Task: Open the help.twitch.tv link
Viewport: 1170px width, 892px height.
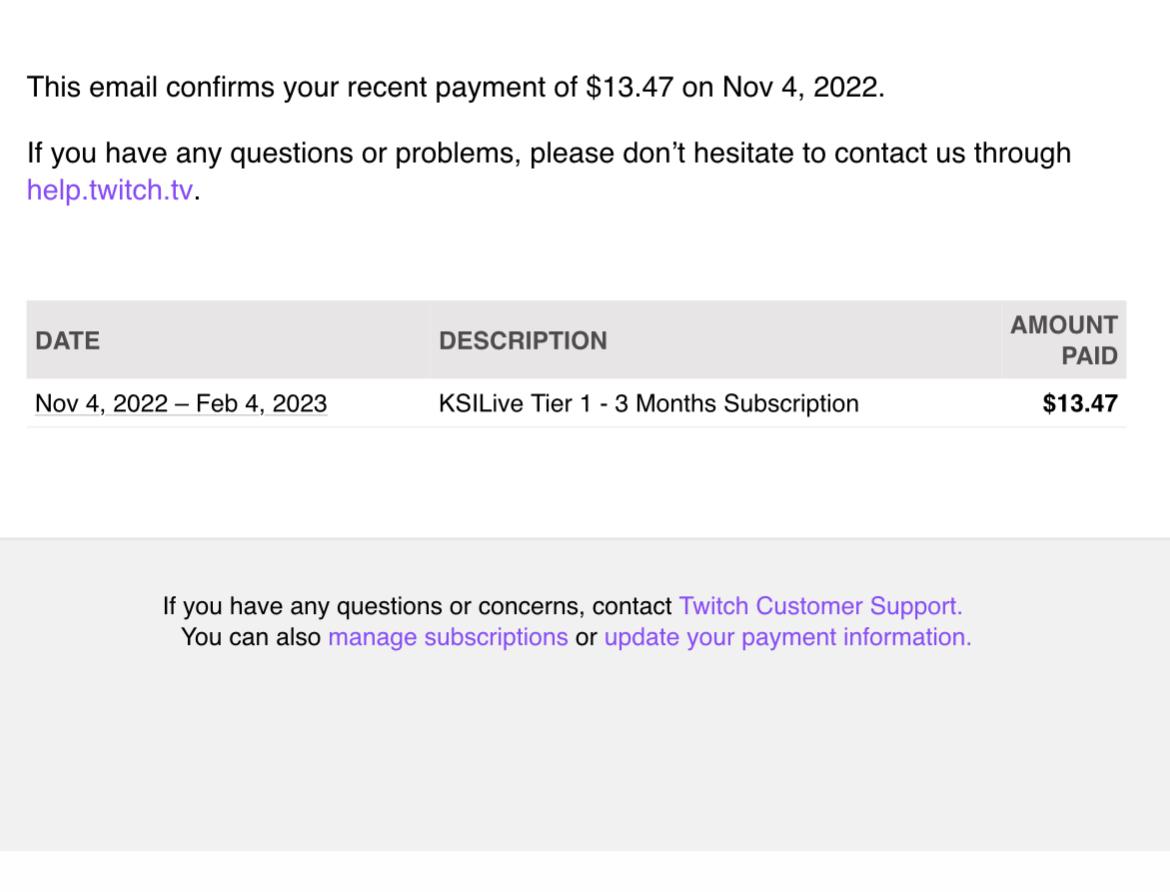Action: pos(110,190)
